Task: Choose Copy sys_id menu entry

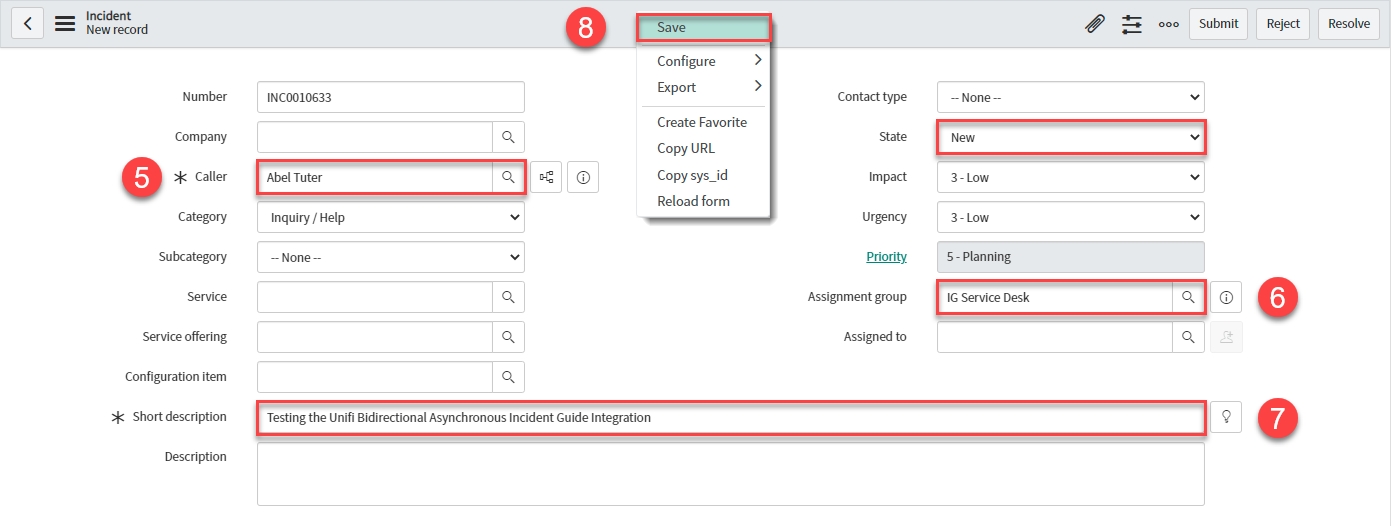Action: (x=693, y=175)
